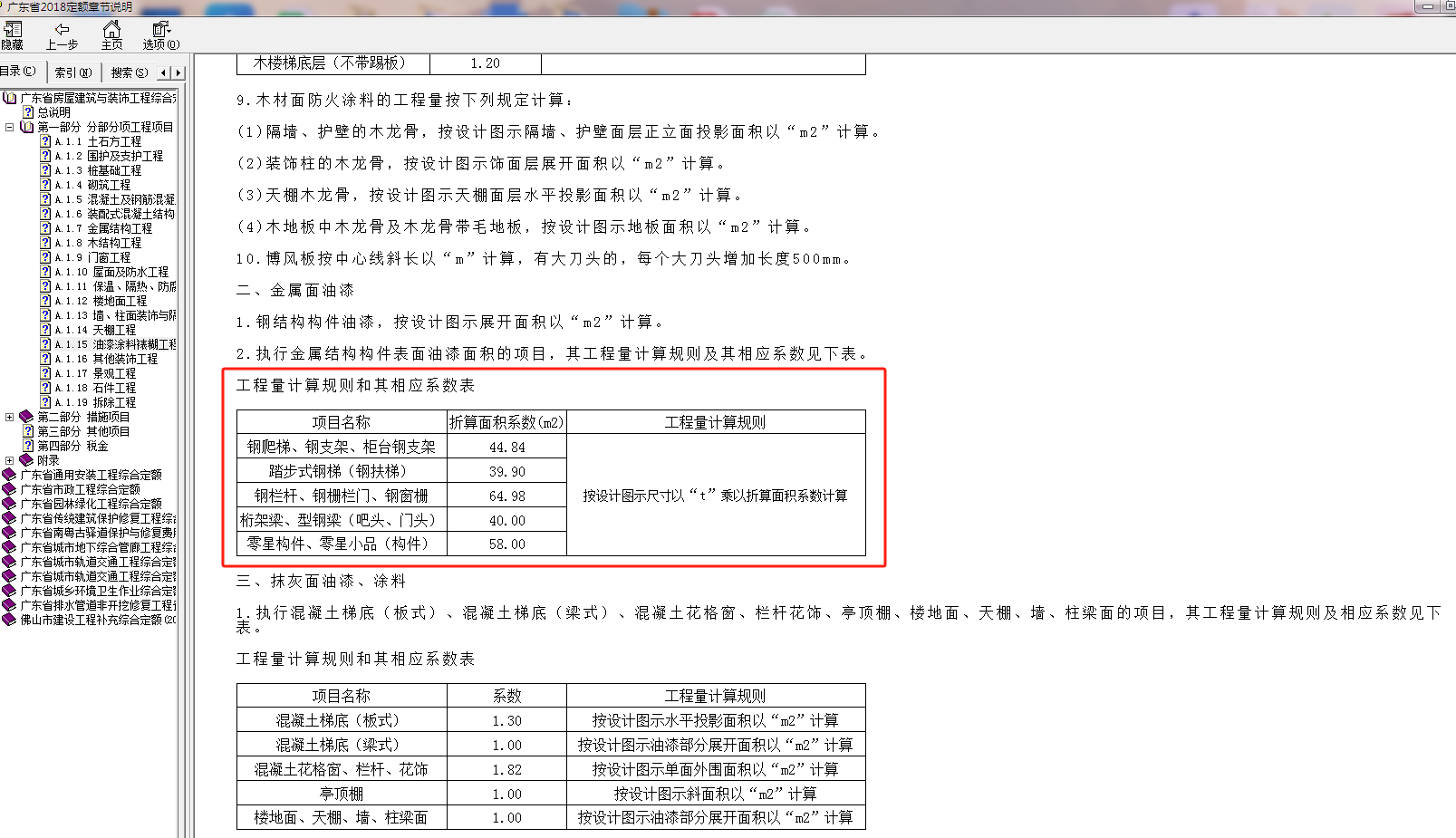
Task: Click the 木楼梯底层（不带踢板） cell
Action: pyautogui.click(x=333, y=63)
